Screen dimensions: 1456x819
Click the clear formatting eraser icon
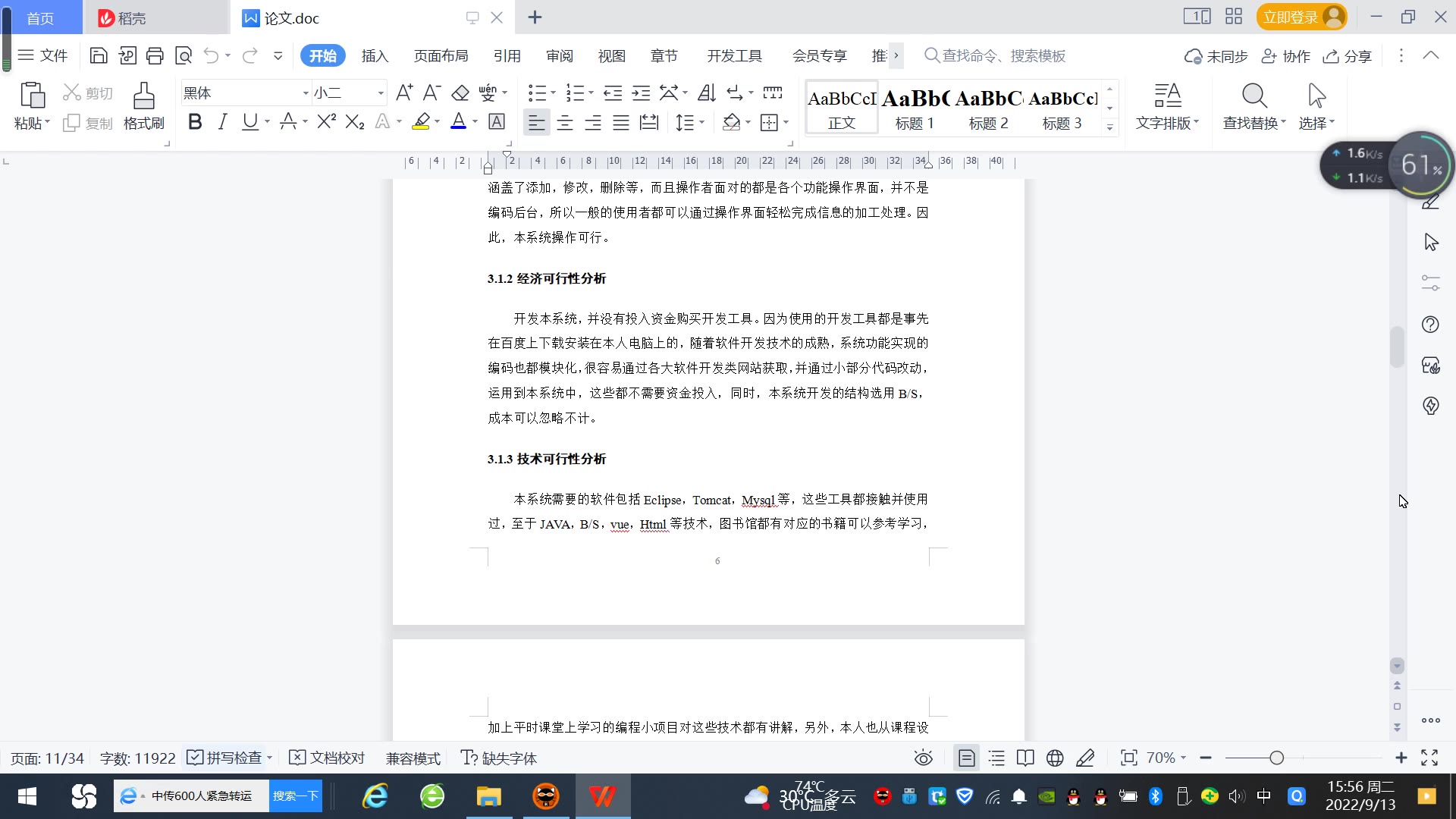tap(460, 93)
